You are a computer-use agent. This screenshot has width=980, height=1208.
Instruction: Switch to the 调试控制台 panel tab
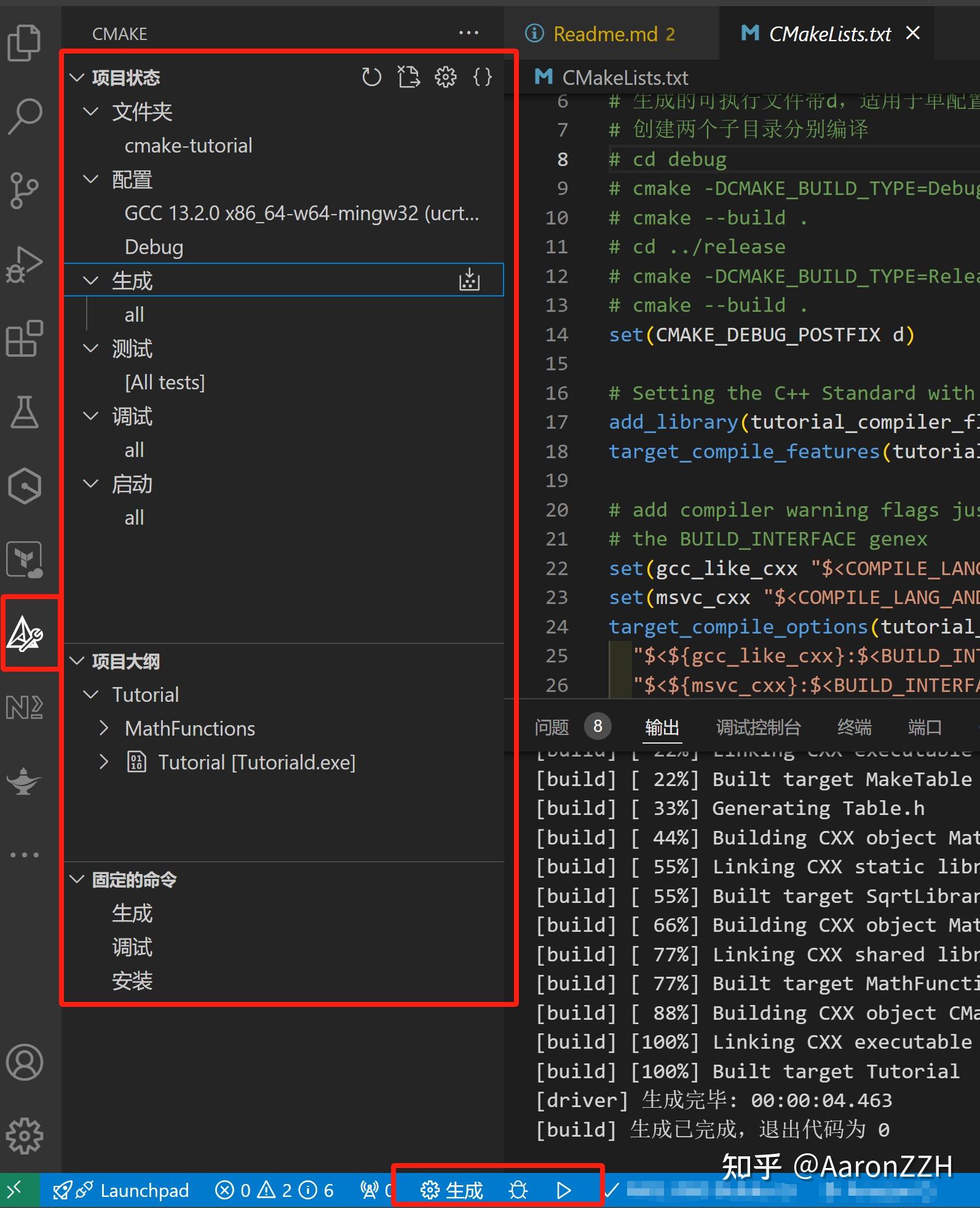click(758, 728)
